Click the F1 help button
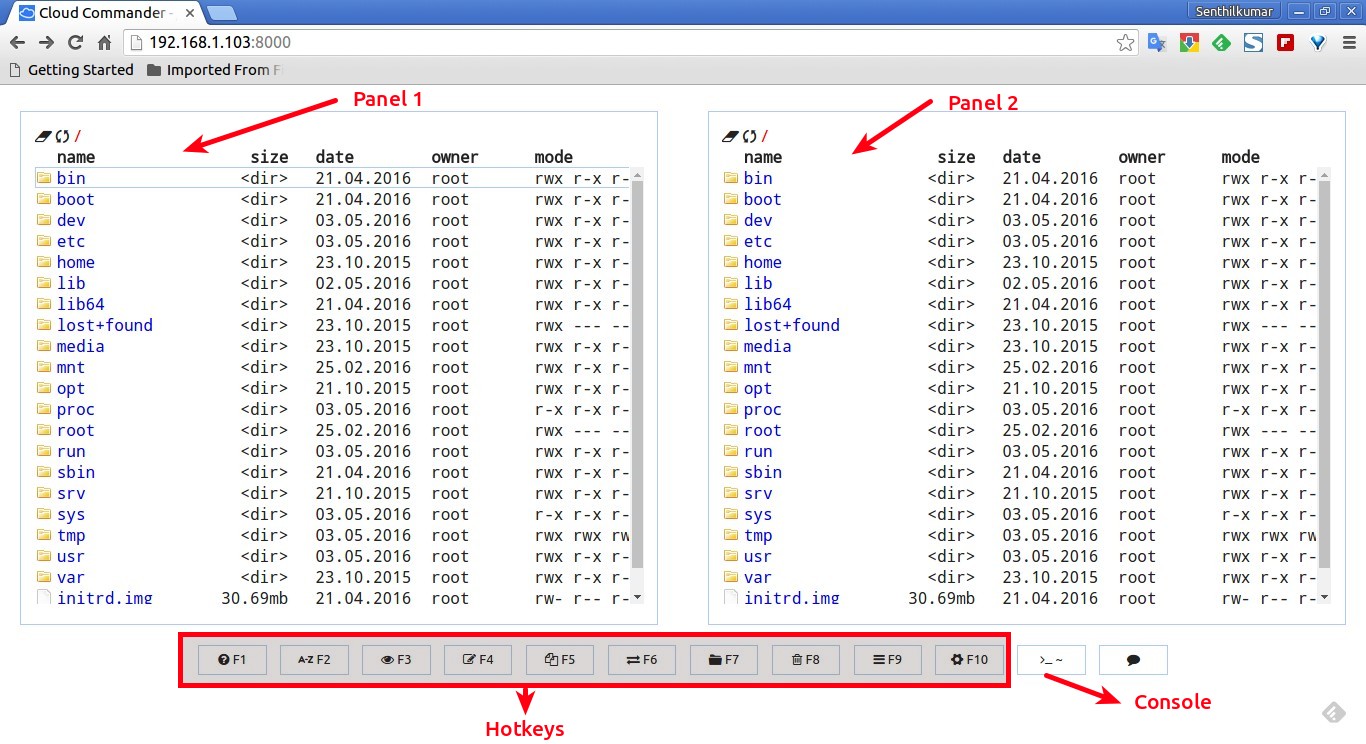Screen dimensions: 1366x744 click(232, 660)
